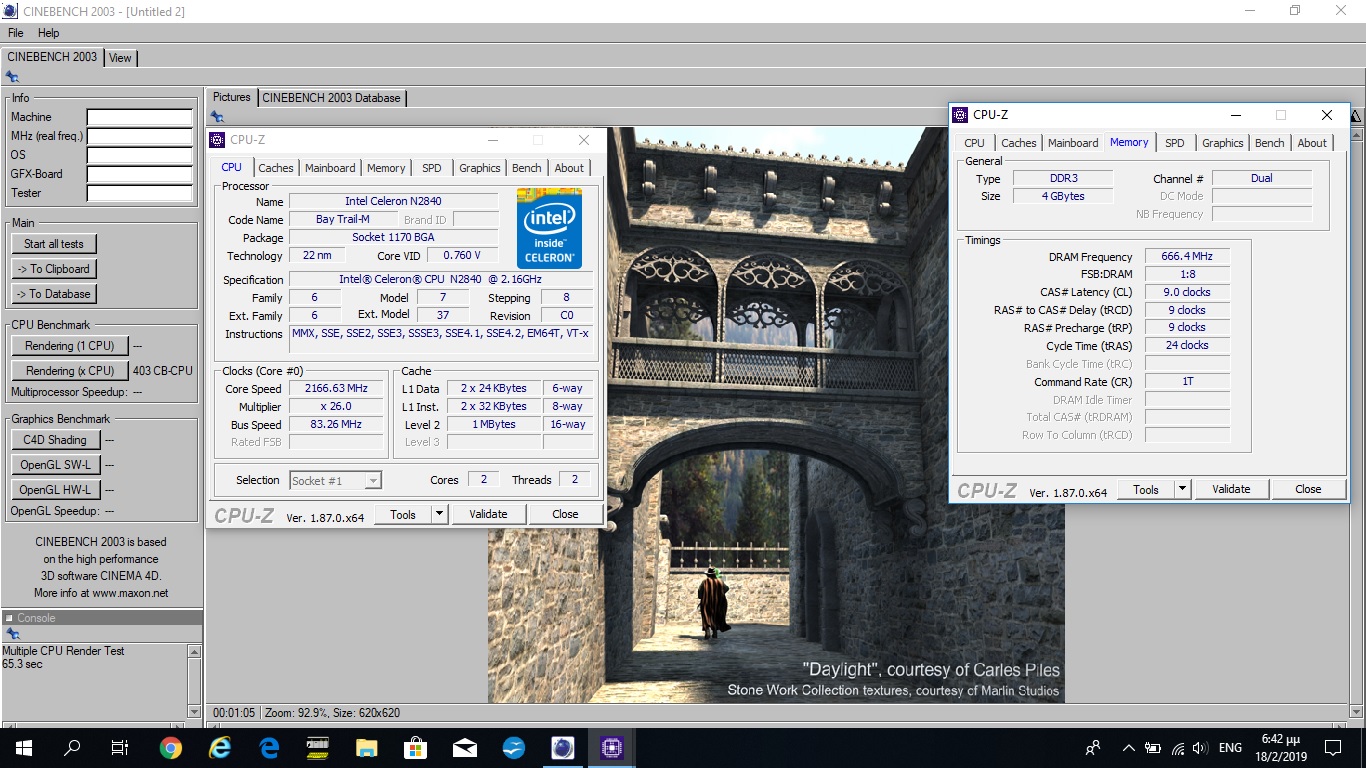Open Caches tab in the CPU window
Viewport: 1366px width, 768px height.
tap(276, 168)
